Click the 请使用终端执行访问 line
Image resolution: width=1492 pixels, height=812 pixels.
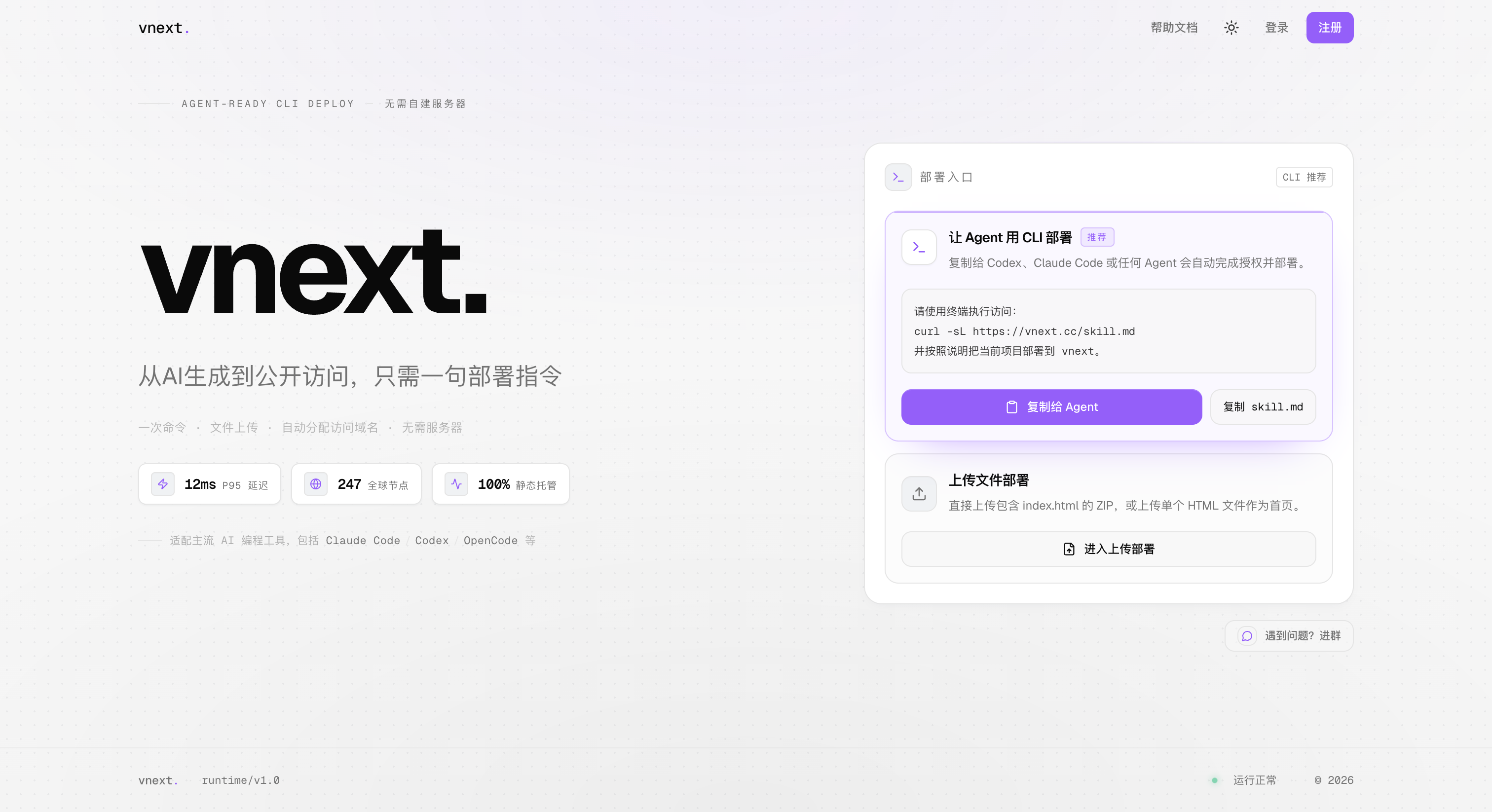pyautogui.click(x=965, y=312)
